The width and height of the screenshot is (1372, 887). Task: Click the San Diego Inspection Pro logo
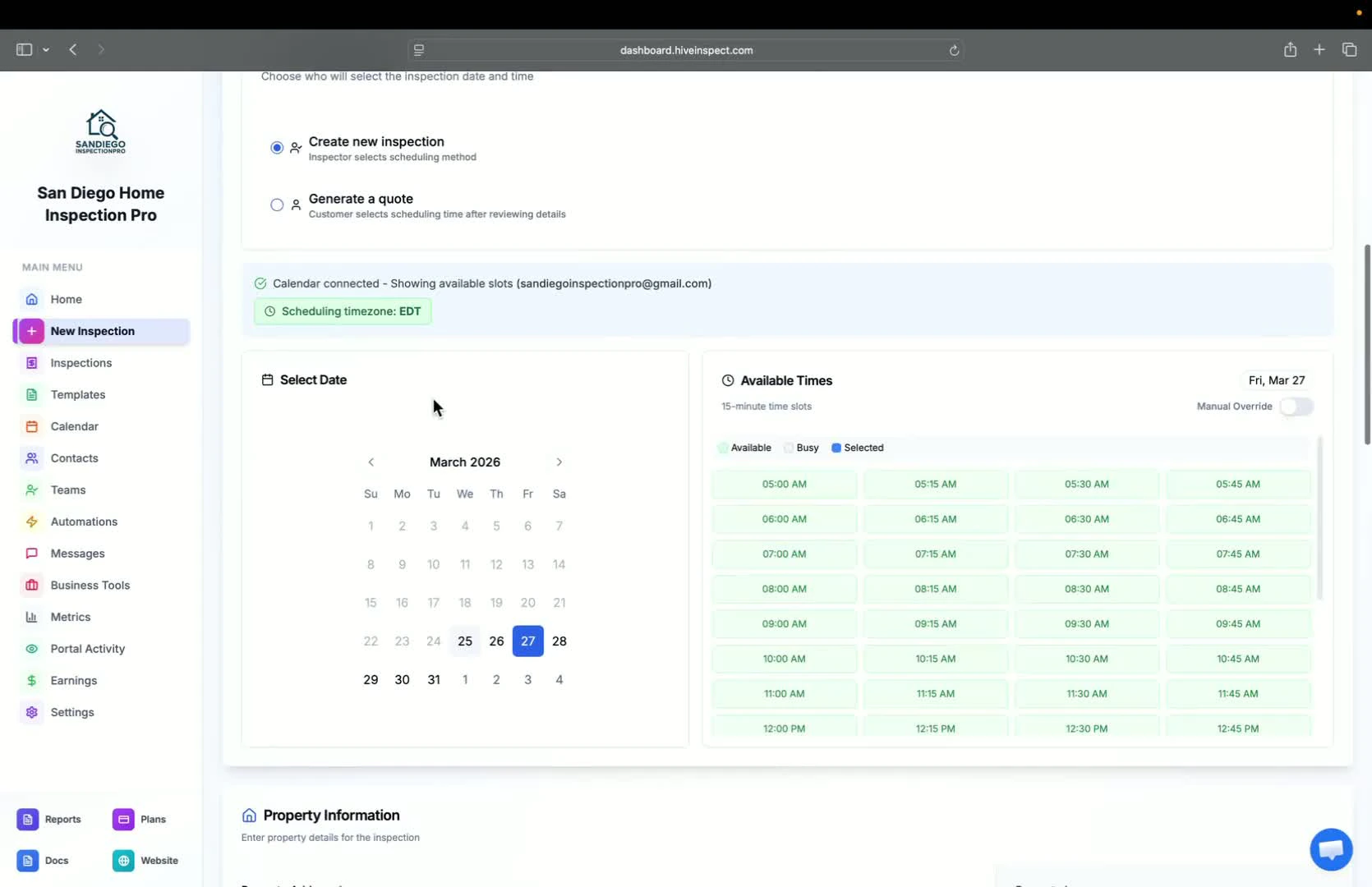(x=100, y=131)
